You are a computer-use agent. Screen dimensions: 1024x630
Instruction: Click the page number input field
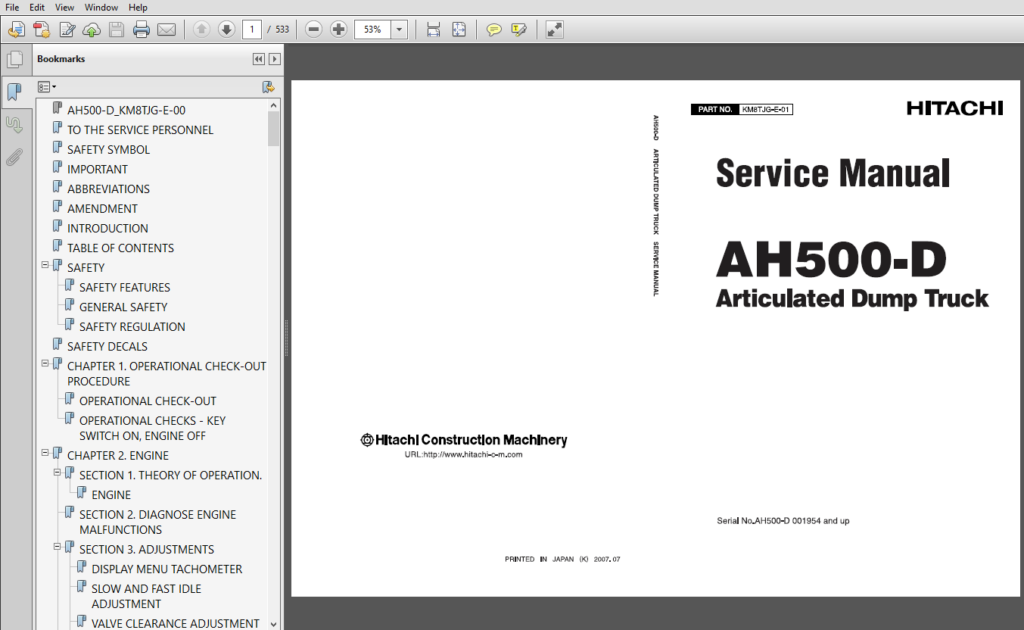pos(251,29)
